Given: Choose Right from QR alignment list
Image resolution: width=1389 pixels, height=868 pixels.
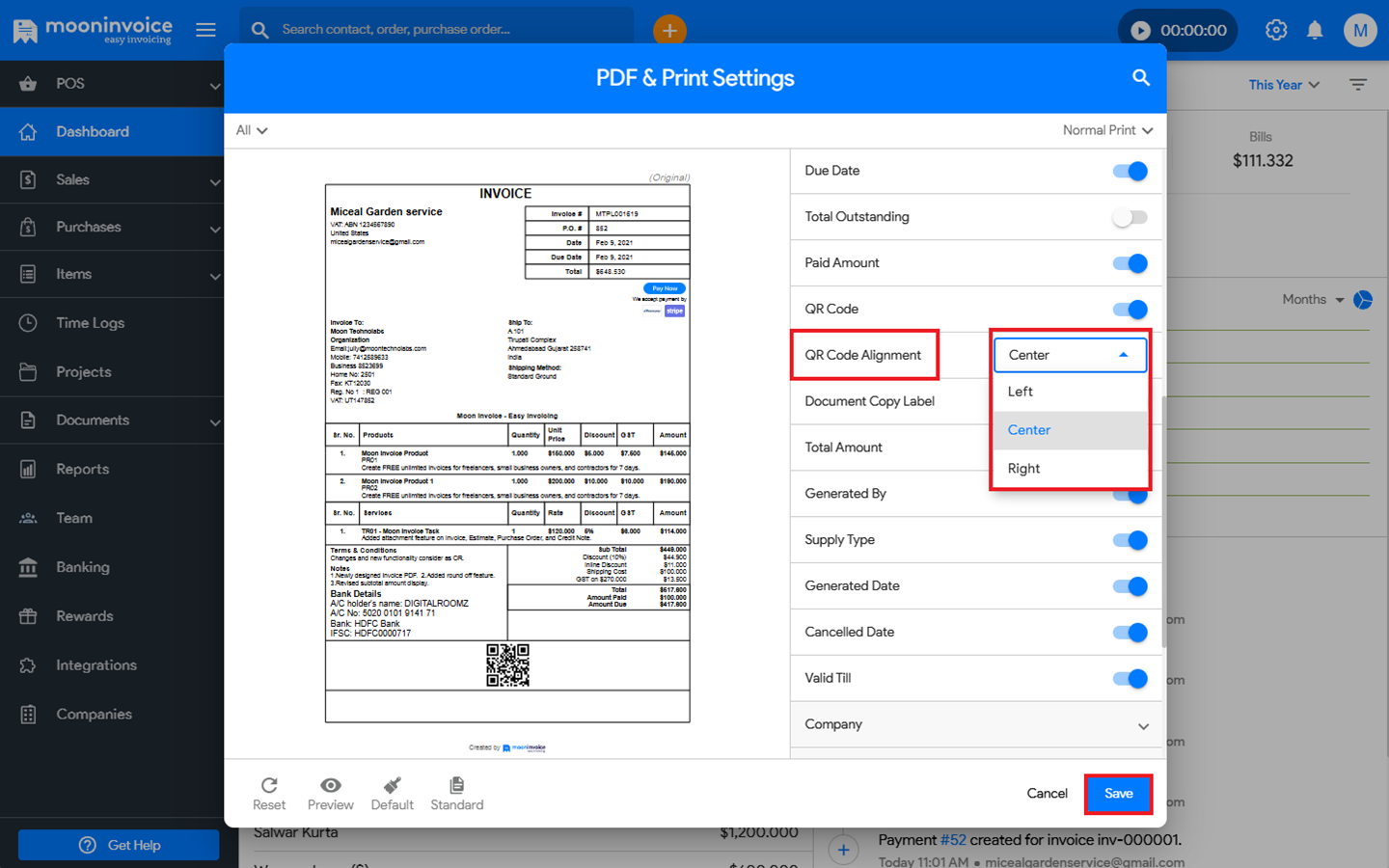Looking at the screenshot, I should [1023, 469].
